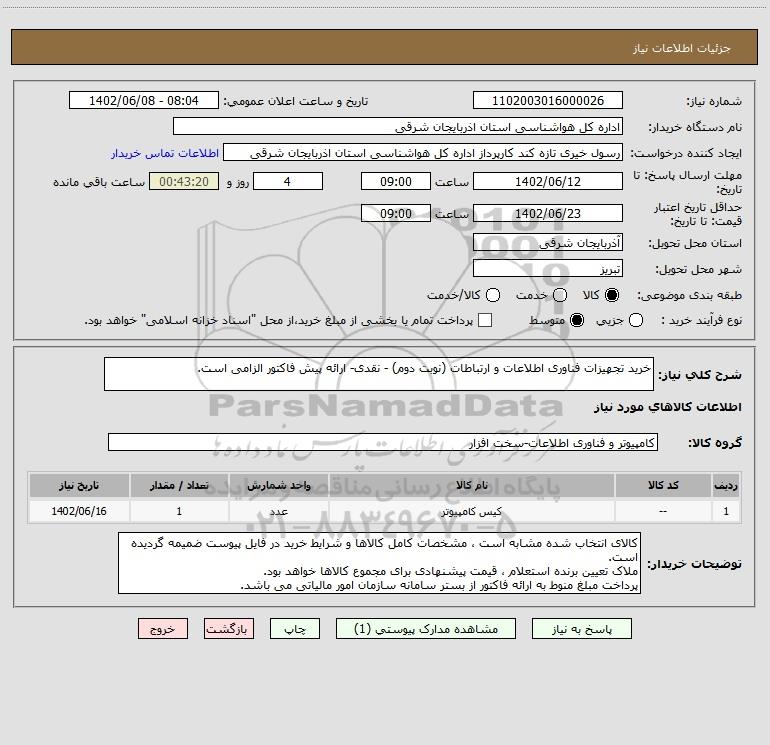This screenshot has width=770, height=745.
Task: Click the ردیف column header
Action: point(726,485)
